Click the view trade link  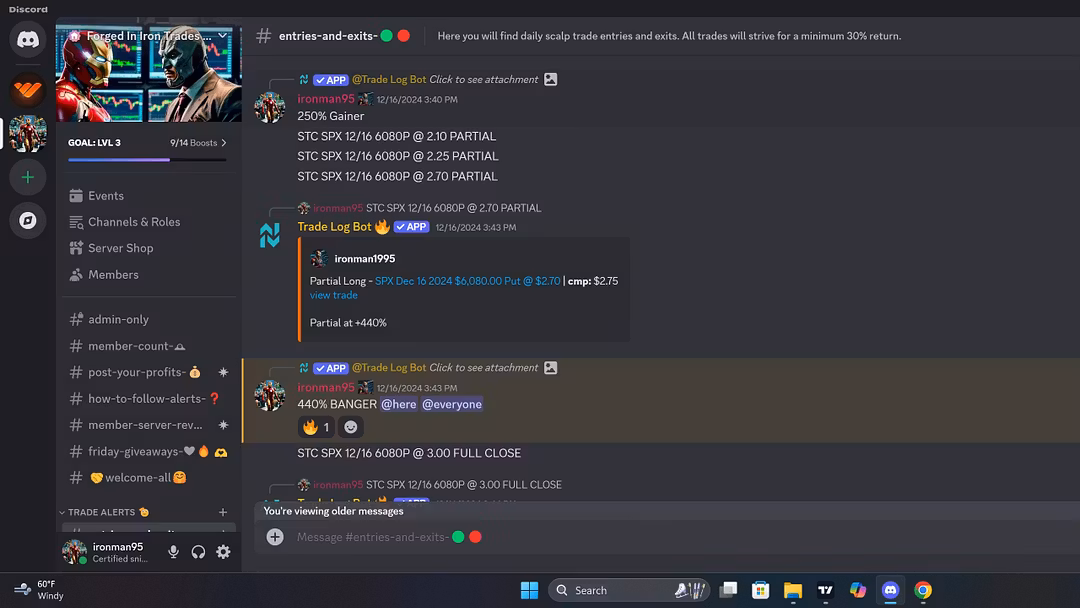pos(333,295)
